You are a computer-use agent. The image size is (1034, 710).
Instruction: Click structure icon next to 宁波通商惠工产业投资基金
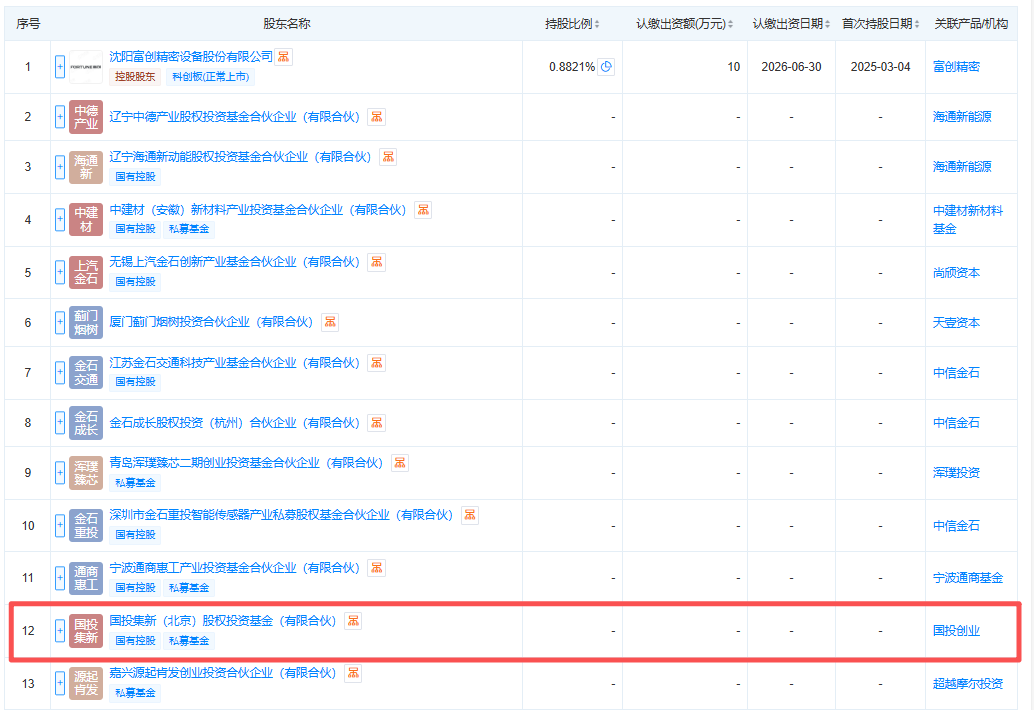point(377,568)
